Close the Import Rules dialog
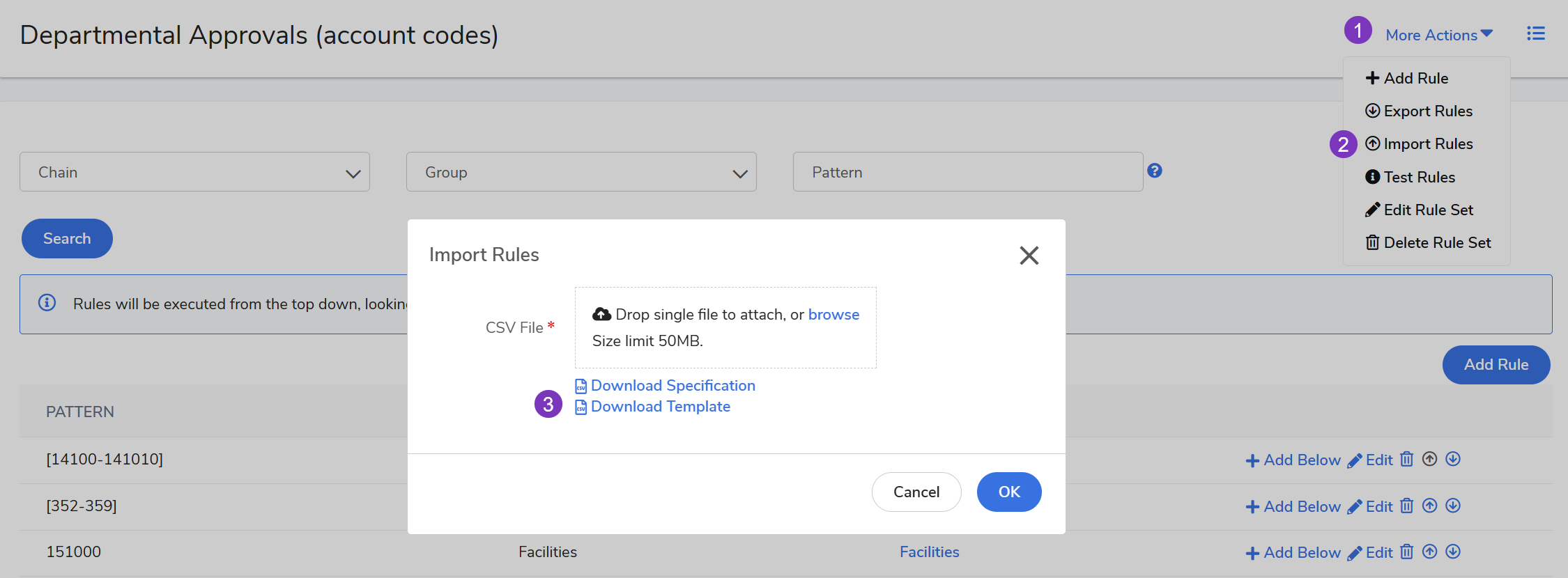This screenshot has width=1568, height=578. click(1029, 256)
